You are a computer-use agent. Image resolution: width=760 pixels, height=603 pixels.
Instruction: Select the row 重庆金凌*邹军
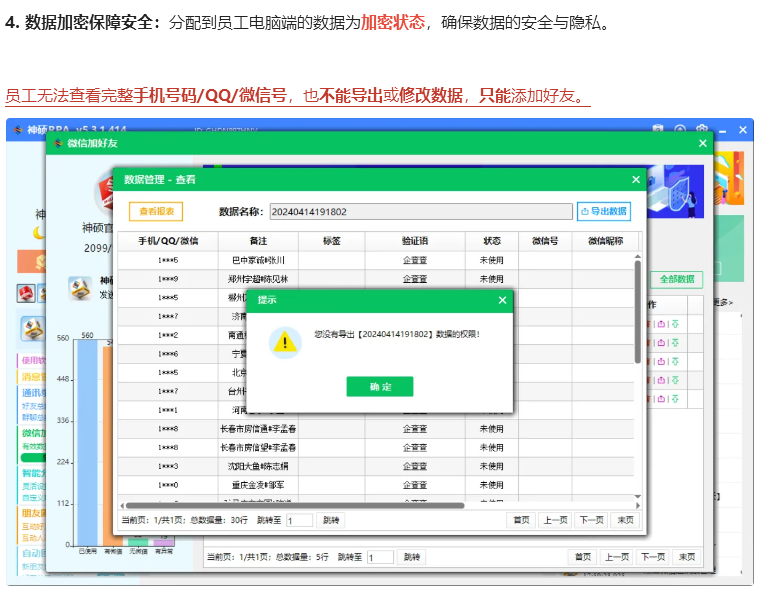point(376,485)
